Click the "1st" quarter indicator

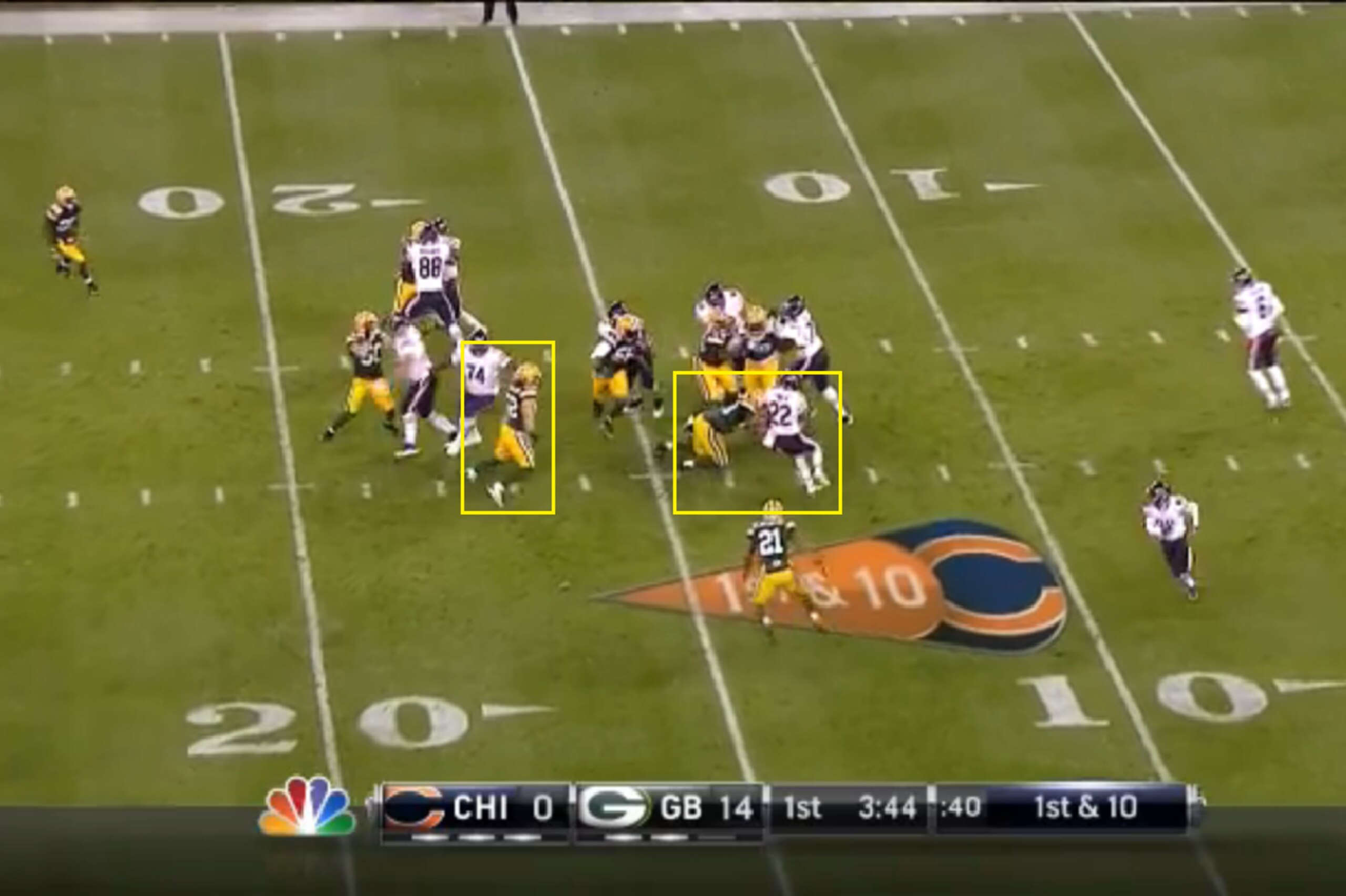click(802, 808)
